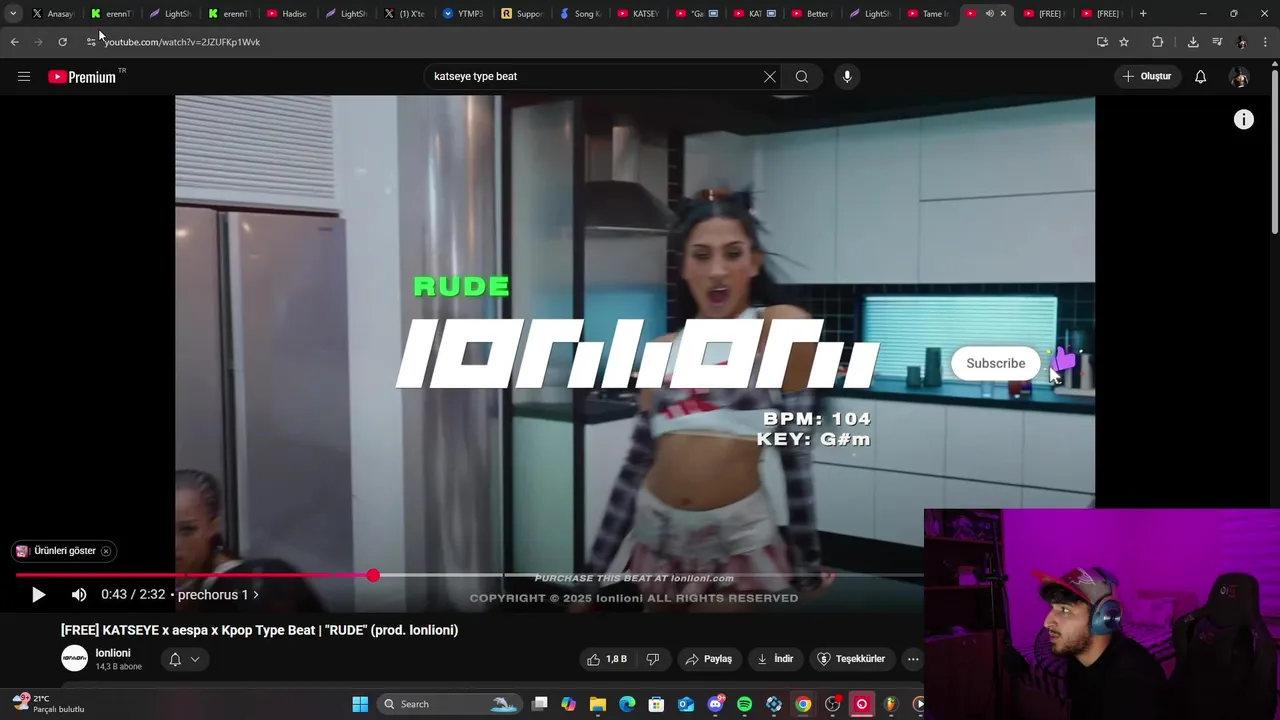
Task: Expand notification options chevron beside bell
Action: [x=195, y=659]
